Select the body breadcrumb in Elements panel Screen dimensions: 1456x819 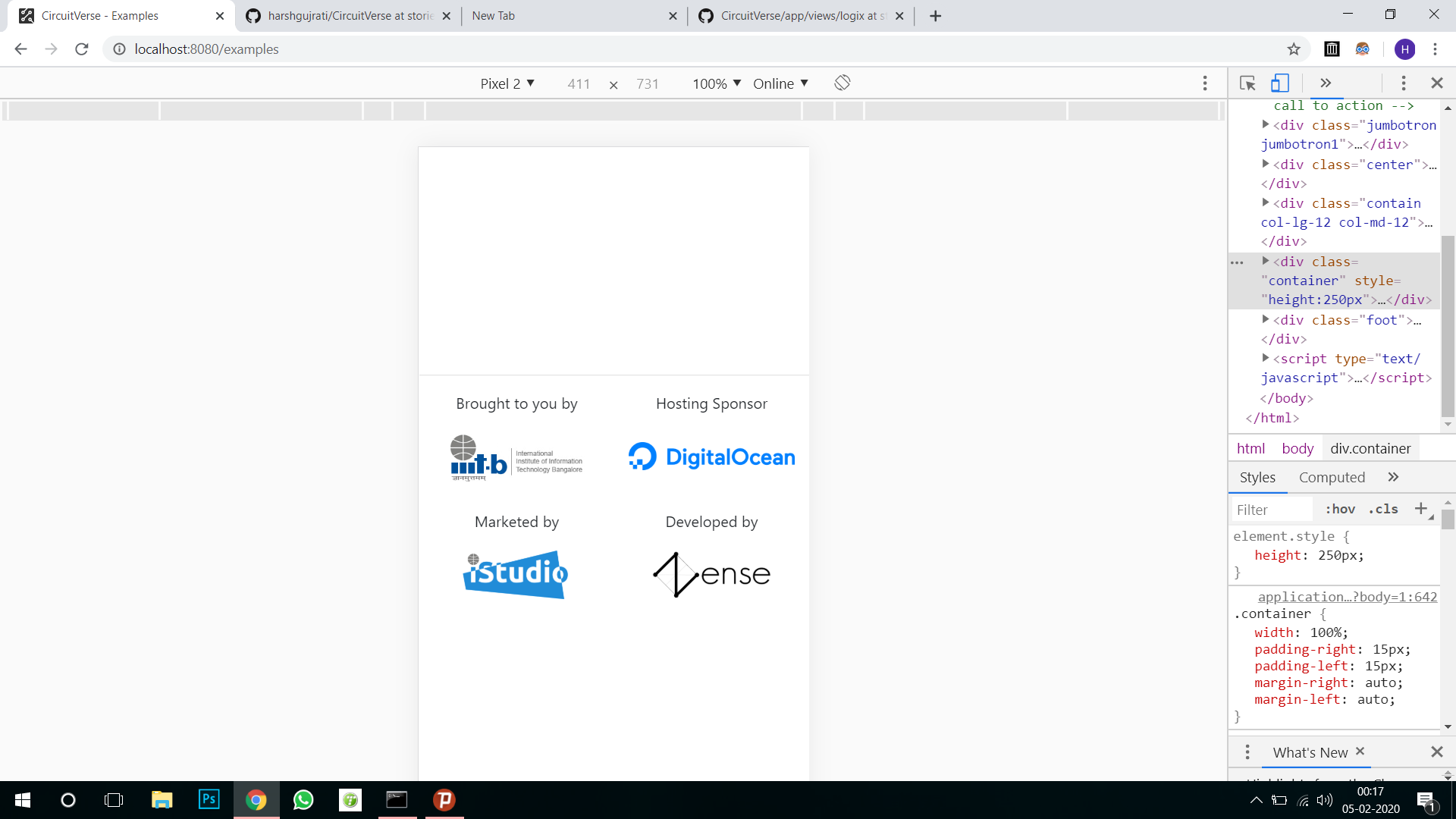pyautogui.click(x=1297, y=448)
